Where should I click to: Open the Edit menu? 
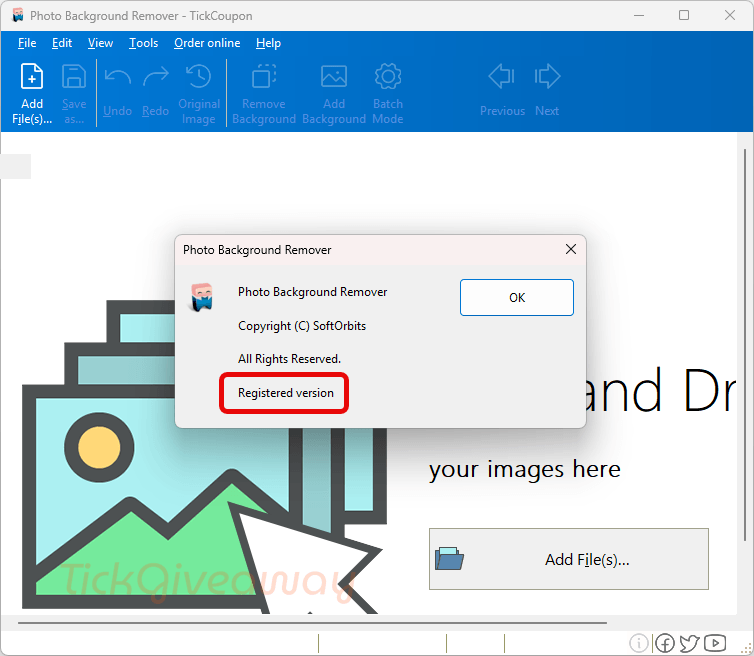[62, 43]
